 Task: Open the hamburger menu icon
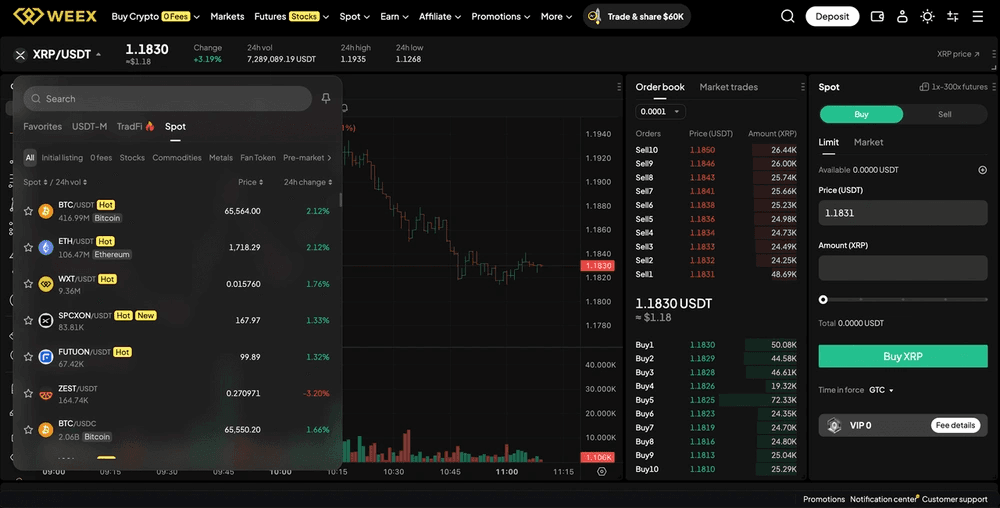[978, 17]
